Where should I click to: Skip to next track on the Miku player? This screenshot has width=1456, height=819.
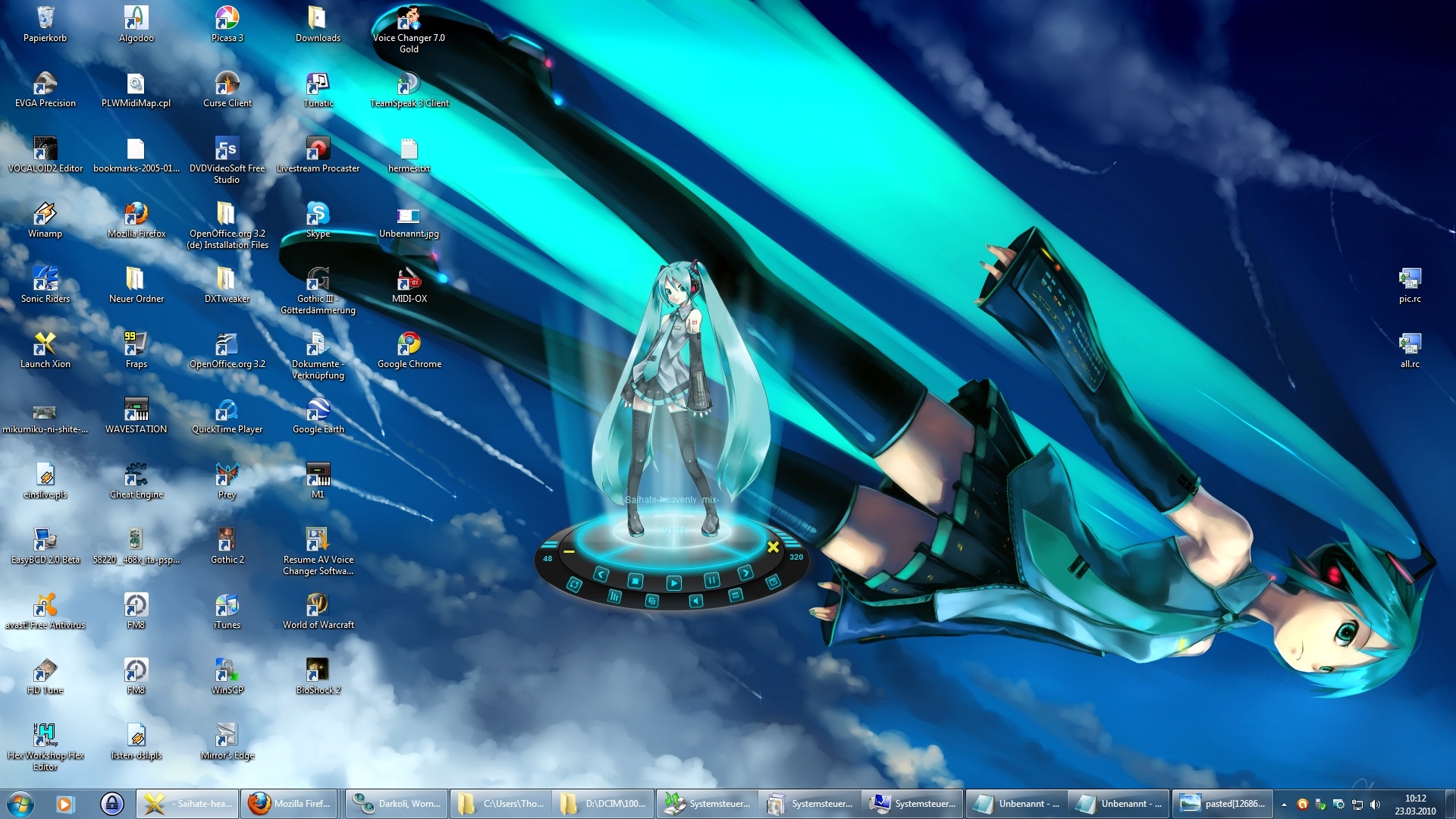[746, 573]
